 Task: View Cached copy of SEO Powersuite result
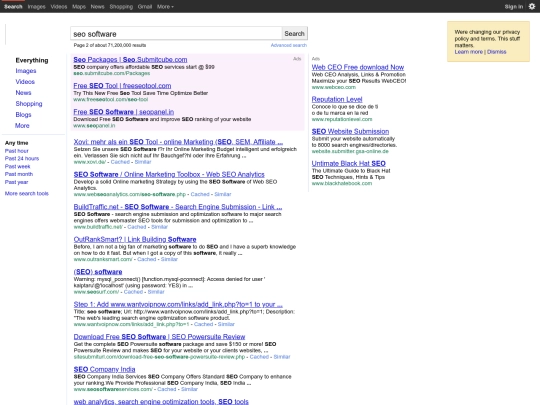click(x=259, y=357)
